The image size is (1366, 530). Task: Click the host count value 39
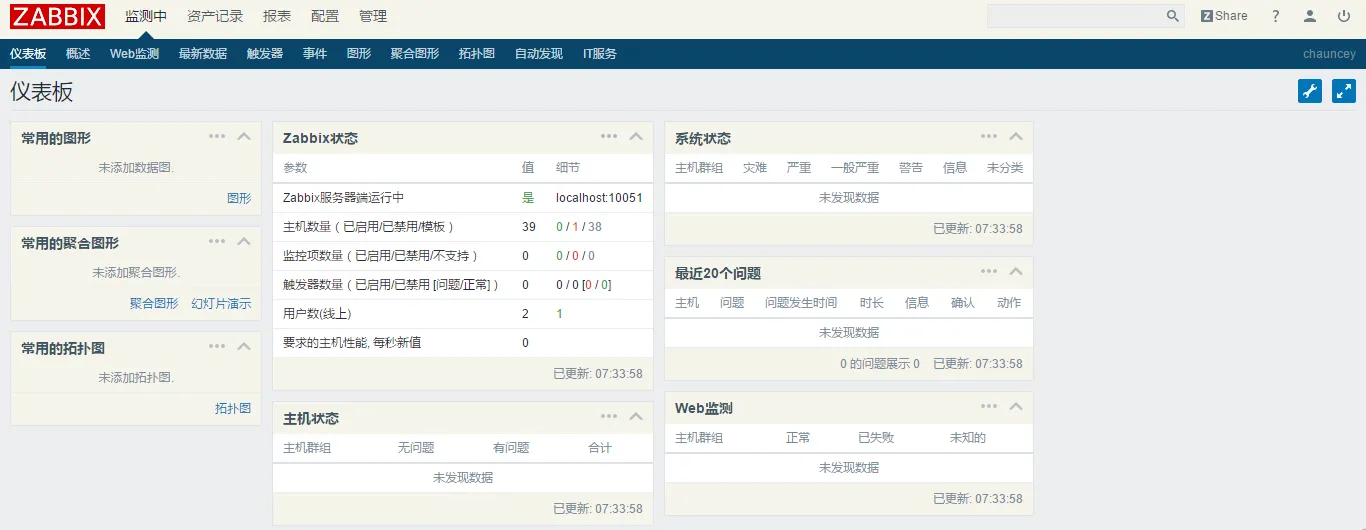click(x=529, y=227)
